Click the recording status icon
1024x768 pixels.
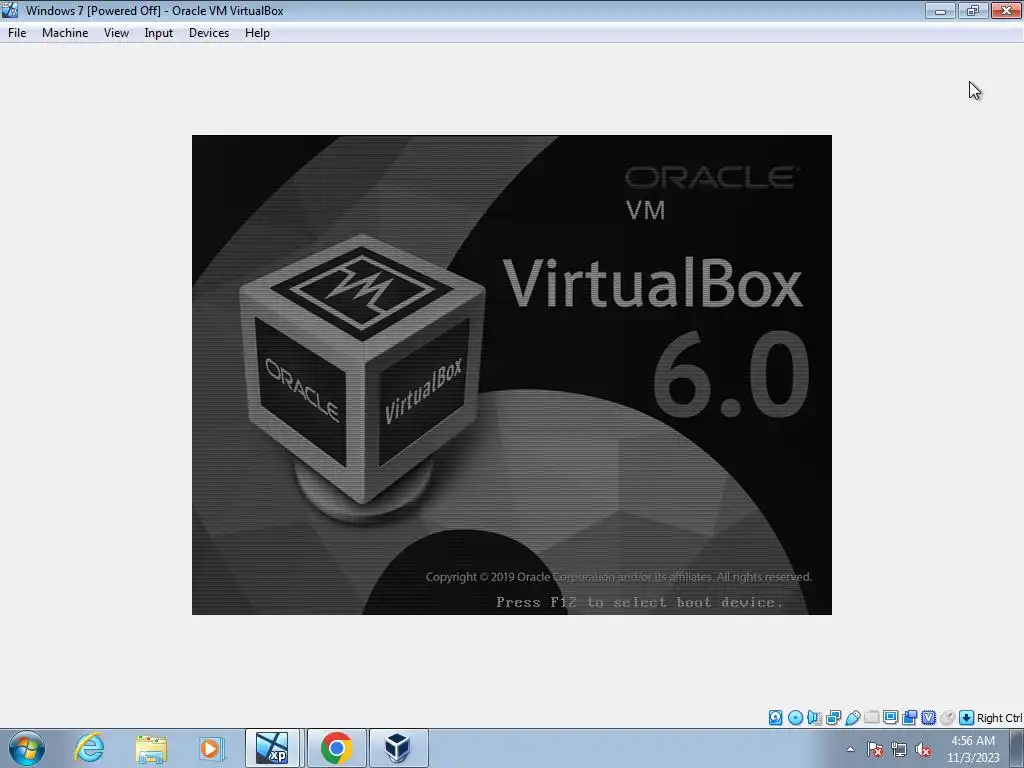click(909, 718)
